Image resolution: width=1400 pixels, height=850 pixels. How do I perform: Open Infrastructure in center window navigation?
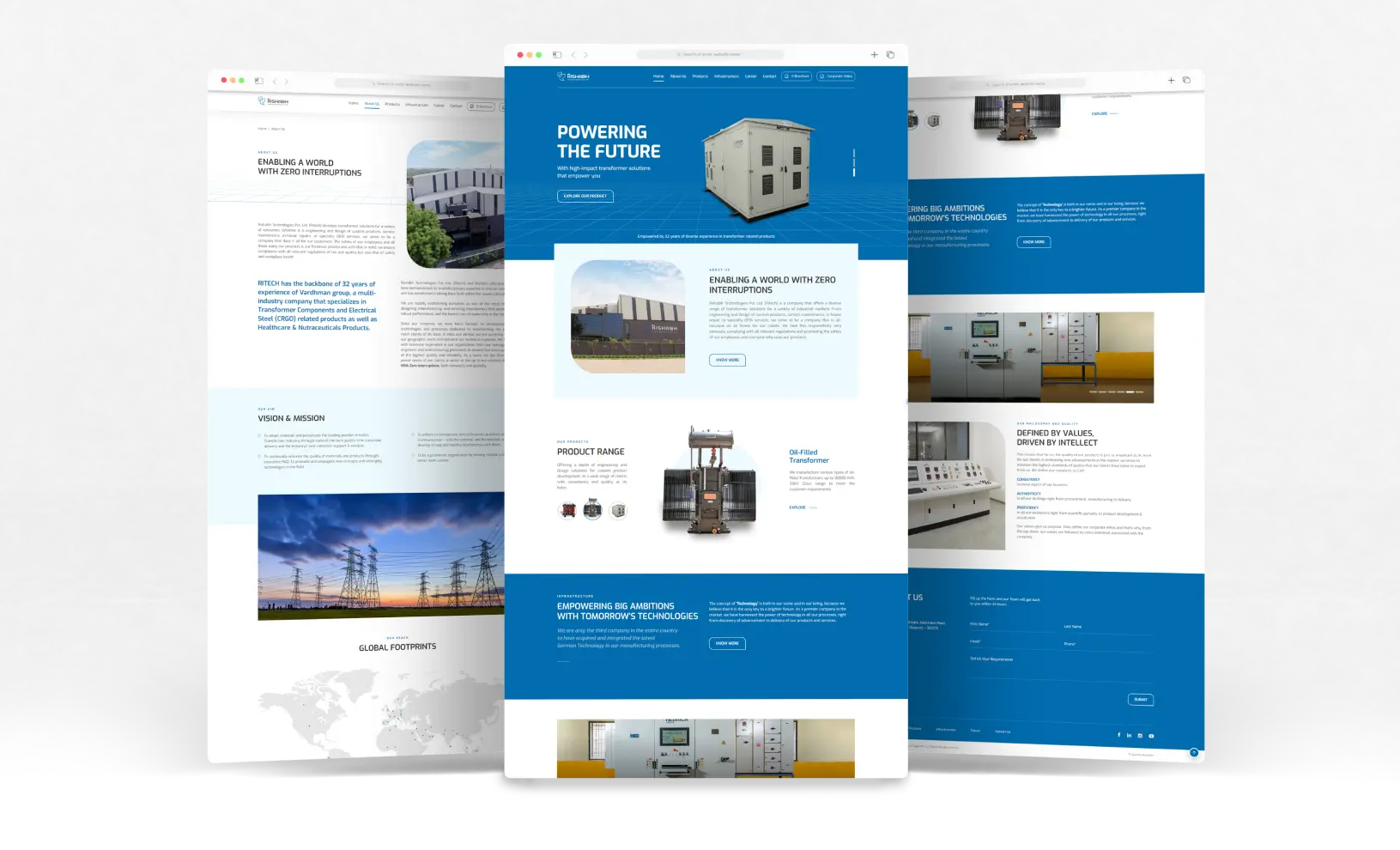(726, 76)
